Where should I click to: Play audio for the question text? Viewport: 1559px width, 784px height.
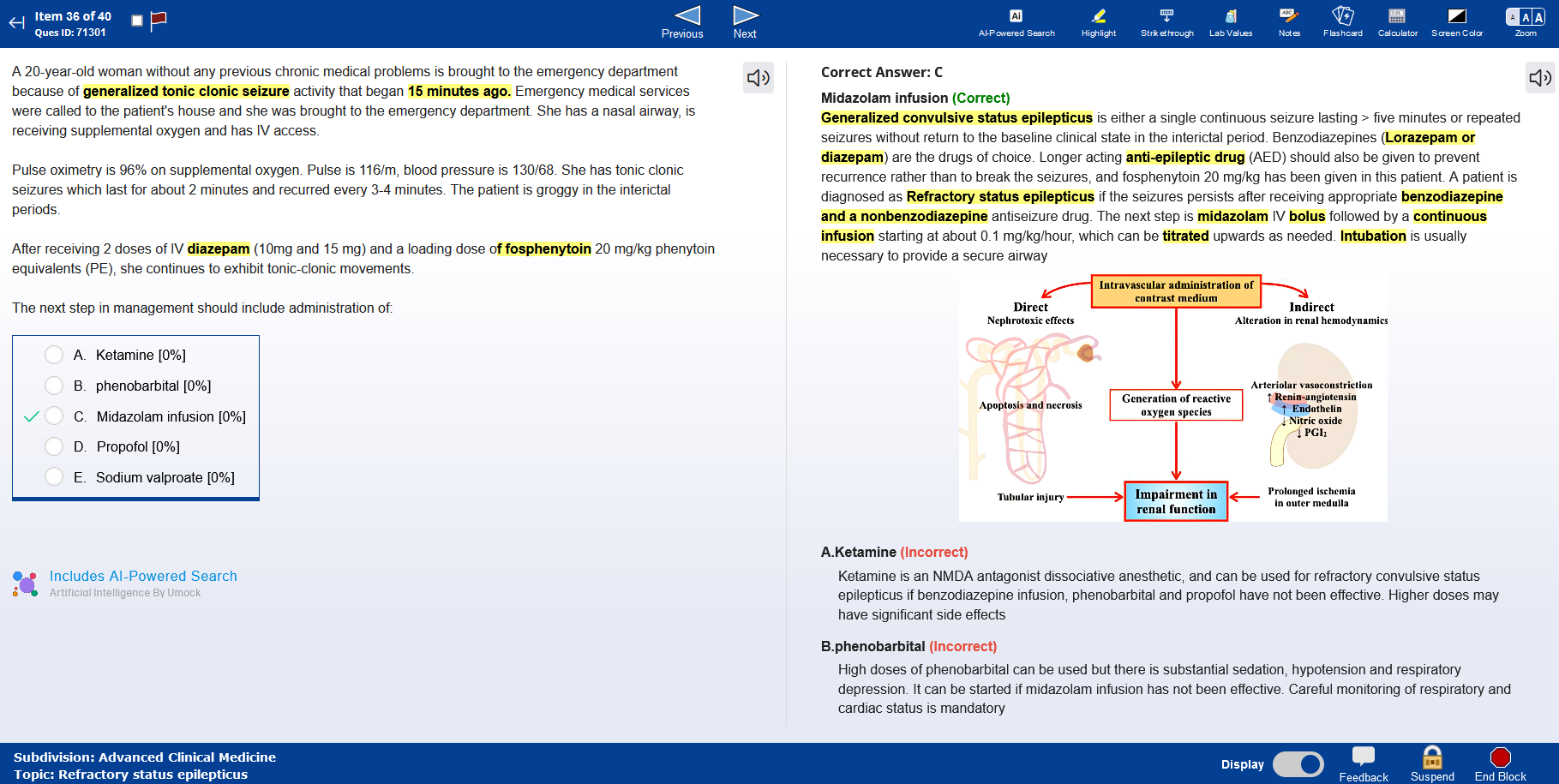point(759,78)
